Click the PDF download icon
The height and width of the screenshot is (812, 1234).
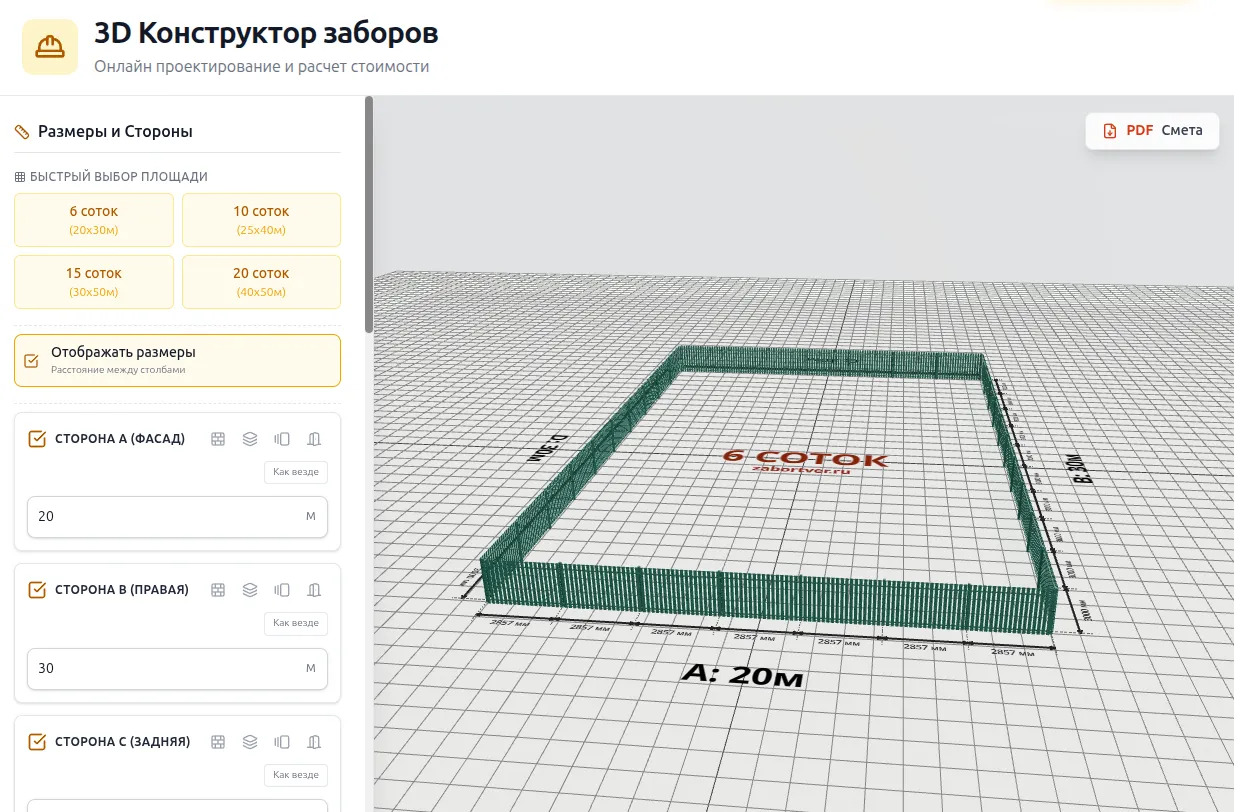click(1110, 131)
